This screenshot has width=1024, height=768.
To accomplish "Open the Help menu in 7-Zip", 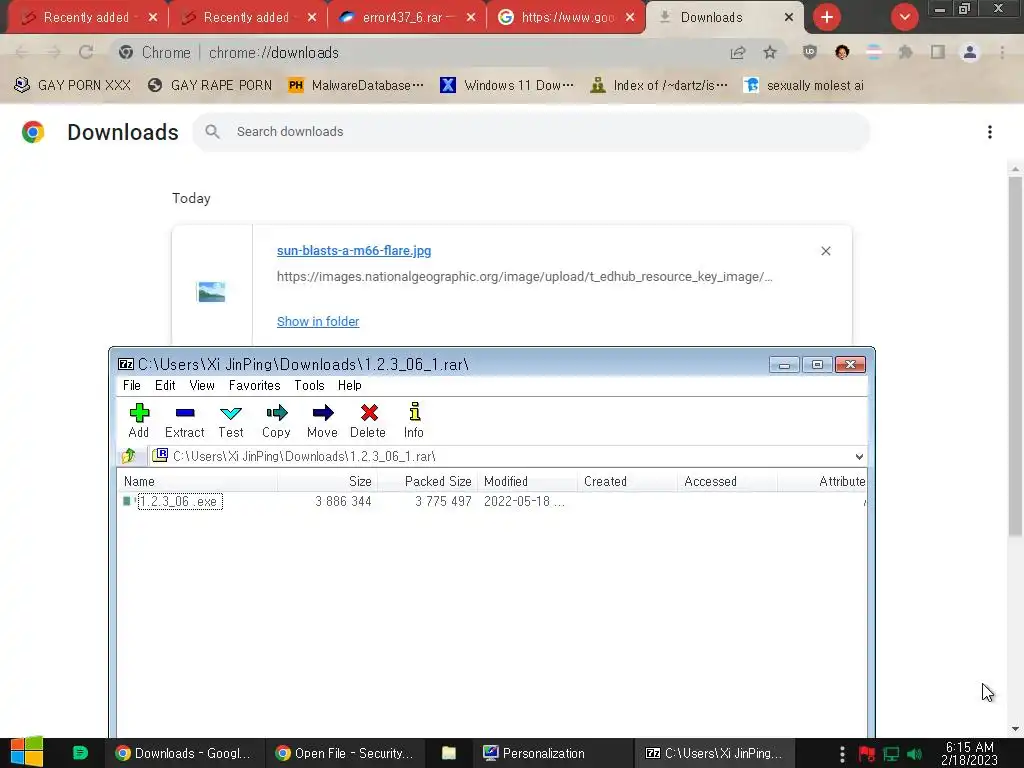I will pos(349,385).
